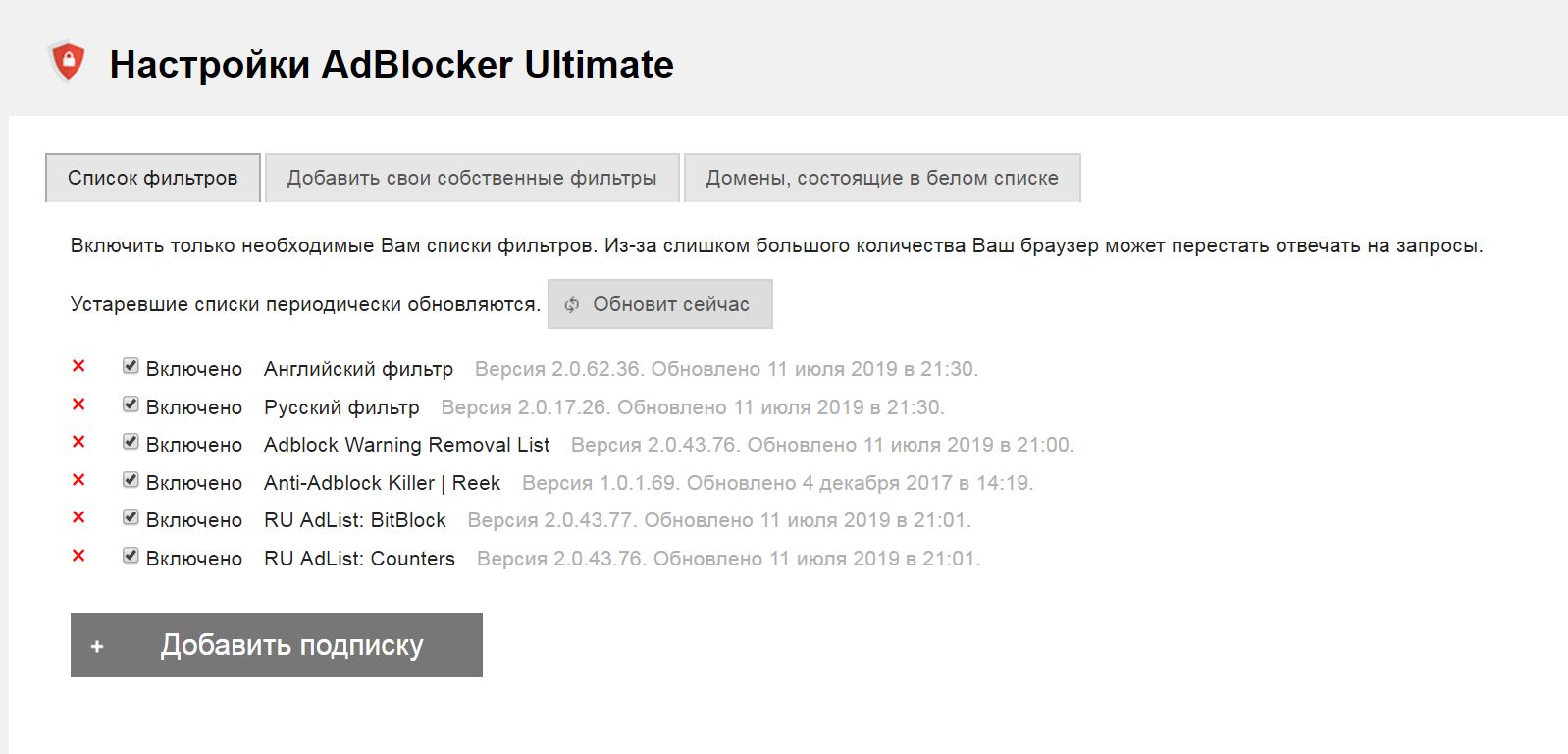Switch to Список фильтров tab
This screenshot has width=1568, height=754.
pos(152,178)
